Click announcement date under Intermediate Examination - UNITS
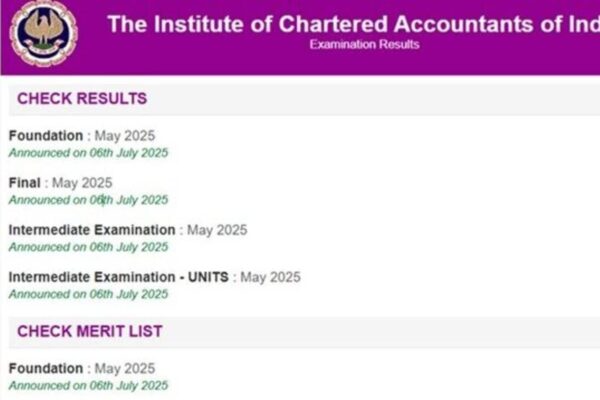The image size is (600, 400). [x=88, y=294]
